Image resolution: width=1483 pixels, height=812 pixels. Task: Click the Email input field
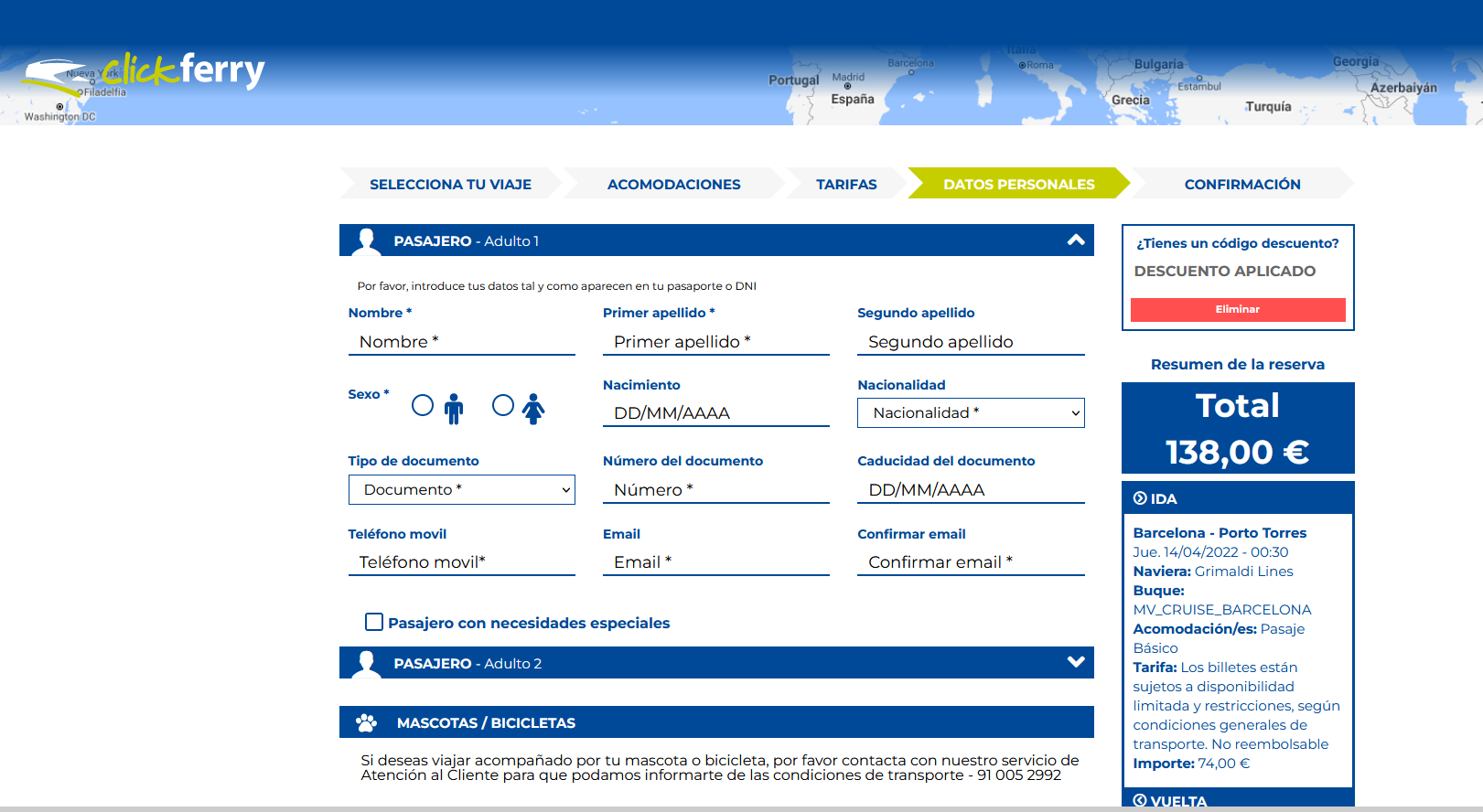tap(716, 562)
